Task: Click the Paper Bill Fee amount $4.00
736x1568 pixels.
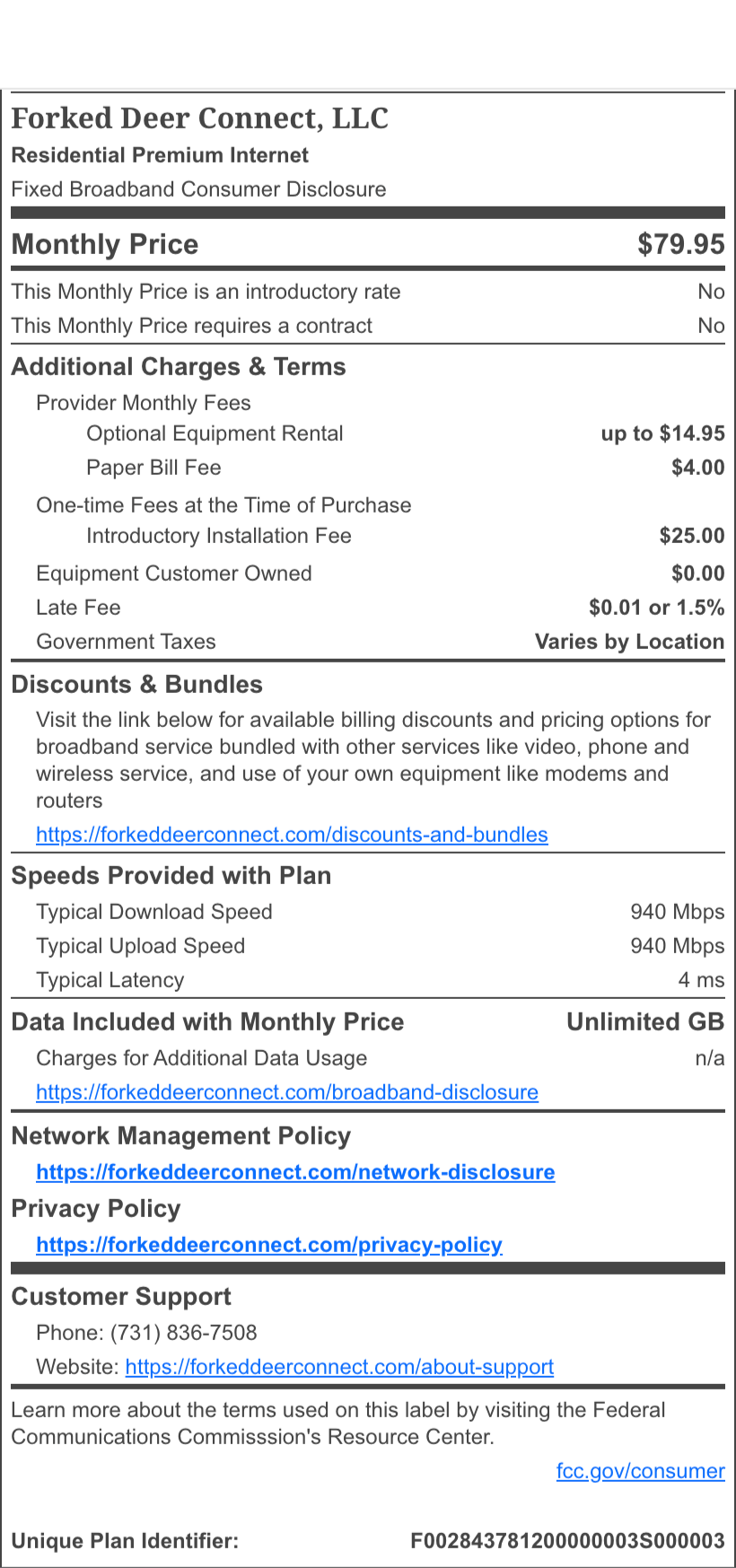Action: (697, 468)
